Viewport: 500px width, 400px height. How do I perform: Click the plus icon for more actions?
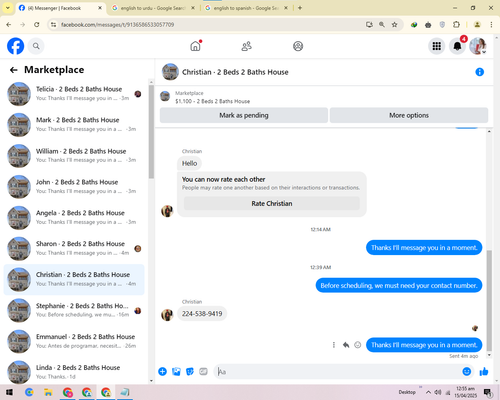162,371
